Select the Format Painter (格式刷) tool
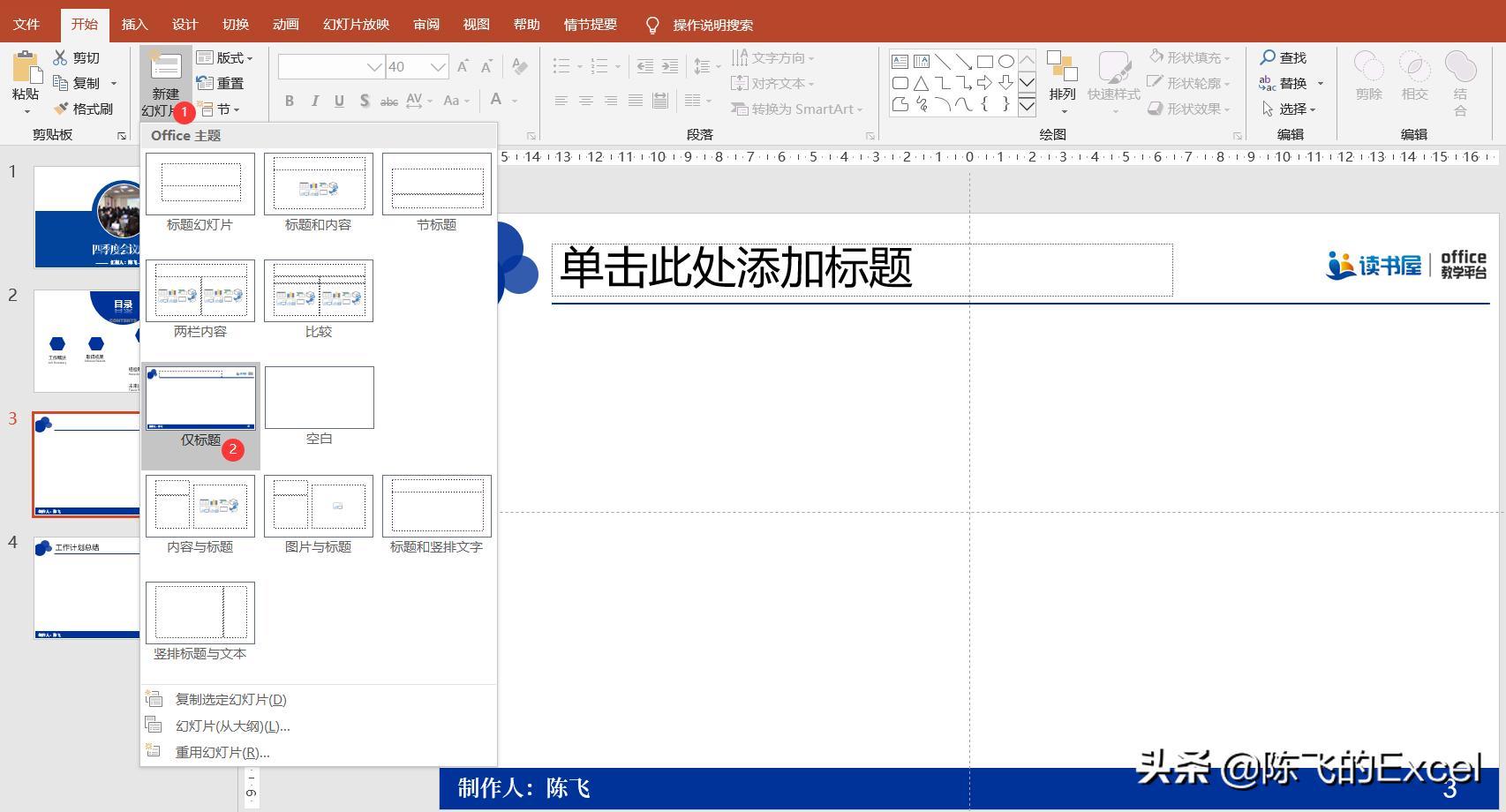This screenshot has height=812, width=1506. pyautogui.click(x=61, y=109)
